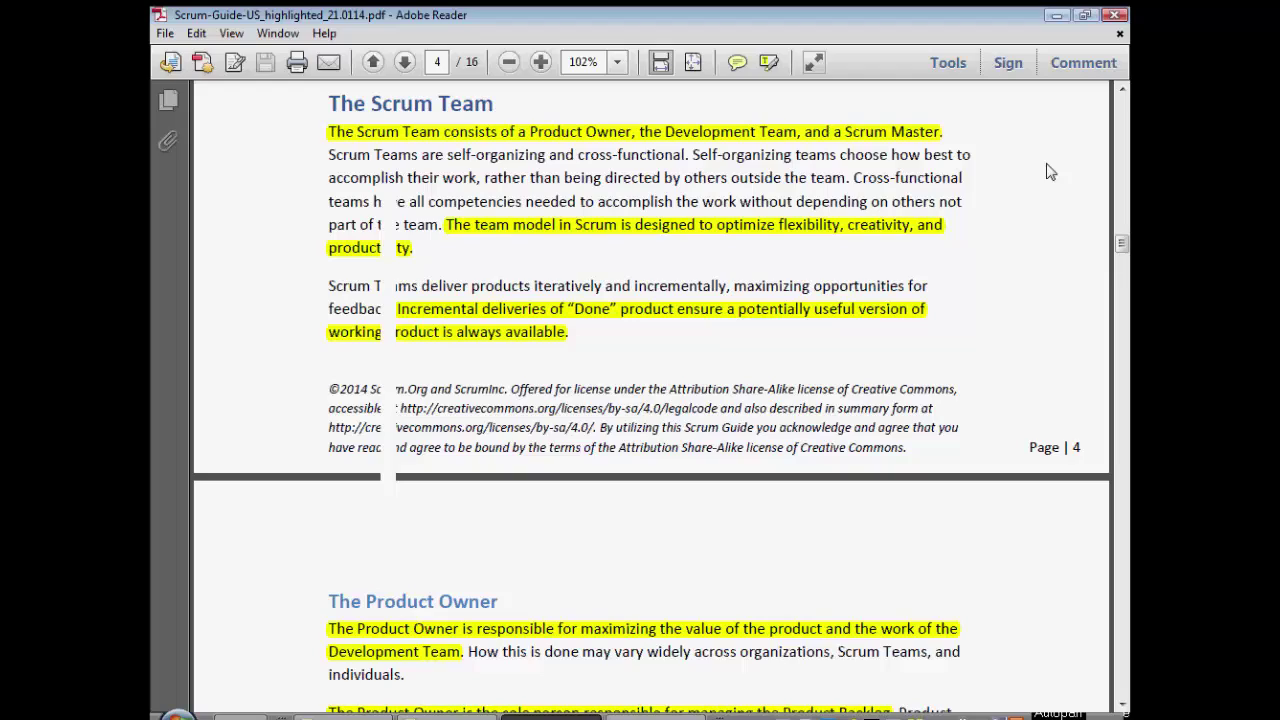Click the "©2014" copyright line

[643, 389]
